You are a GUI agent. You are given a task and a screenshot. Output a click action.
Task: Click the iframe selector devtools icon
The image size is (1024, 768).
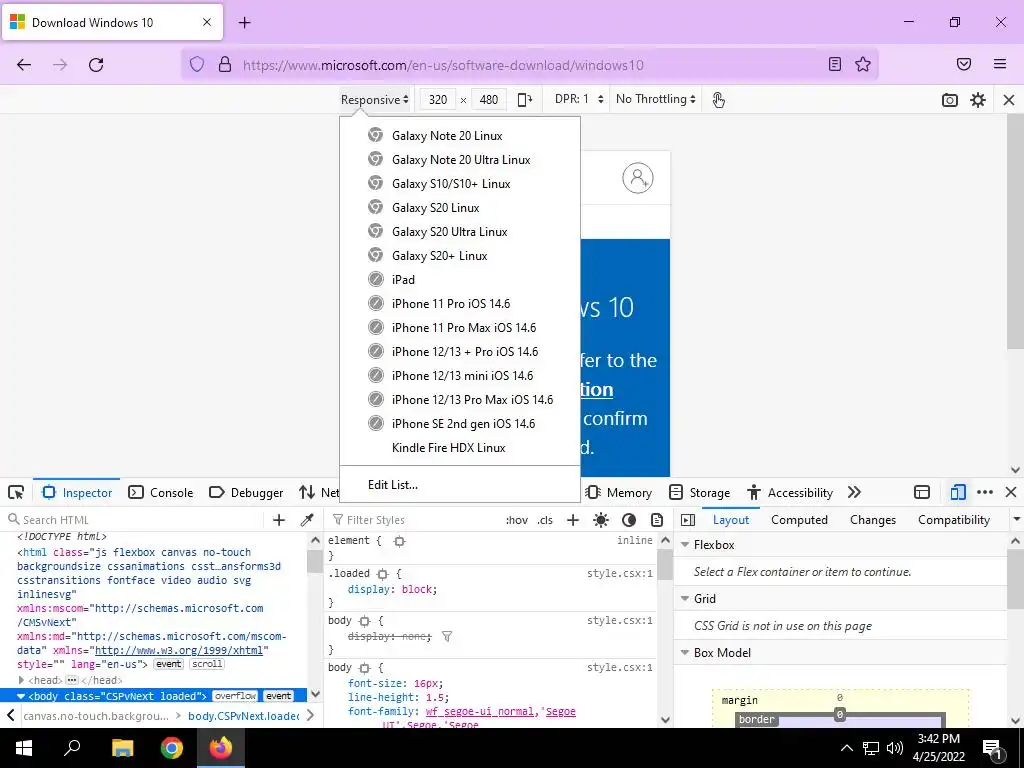921,492
